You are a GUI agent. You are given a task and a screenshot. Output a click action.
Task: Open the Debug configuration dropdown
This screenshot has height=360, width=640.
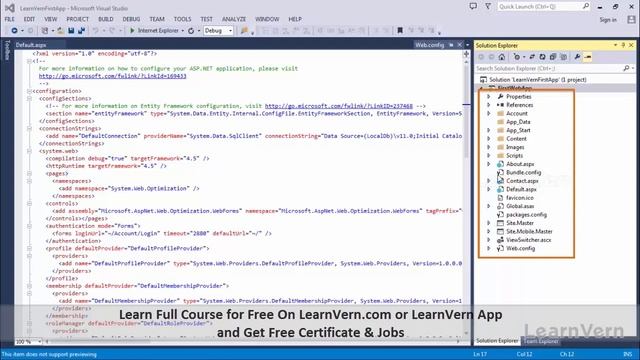[218, 31]
